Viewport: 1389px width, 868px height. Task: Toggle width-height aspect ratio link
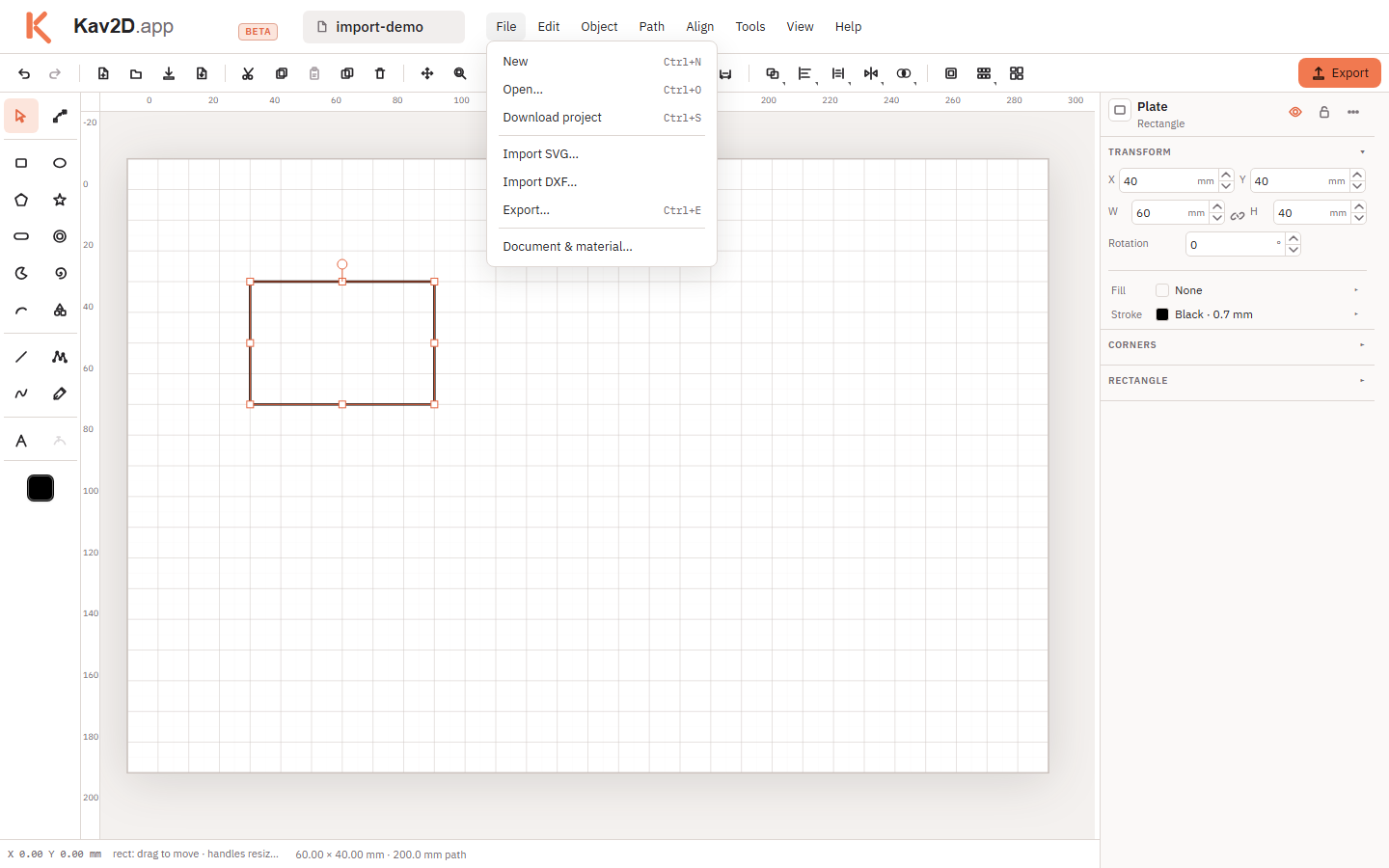point(1238,215)
